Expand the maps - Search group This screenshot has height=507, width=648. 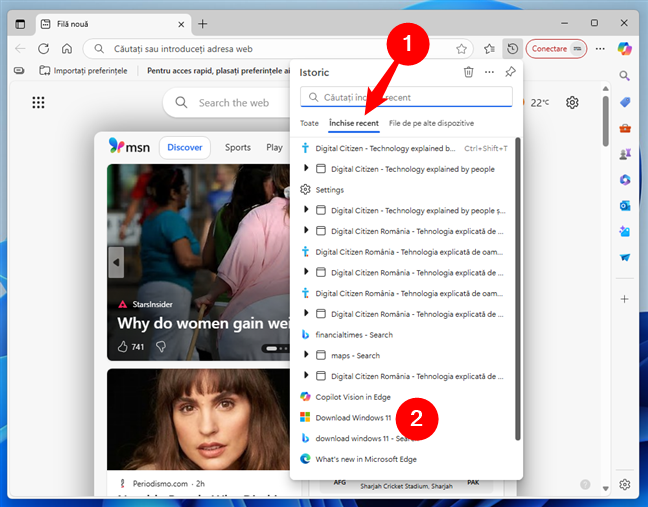click(x=307, y=355)
